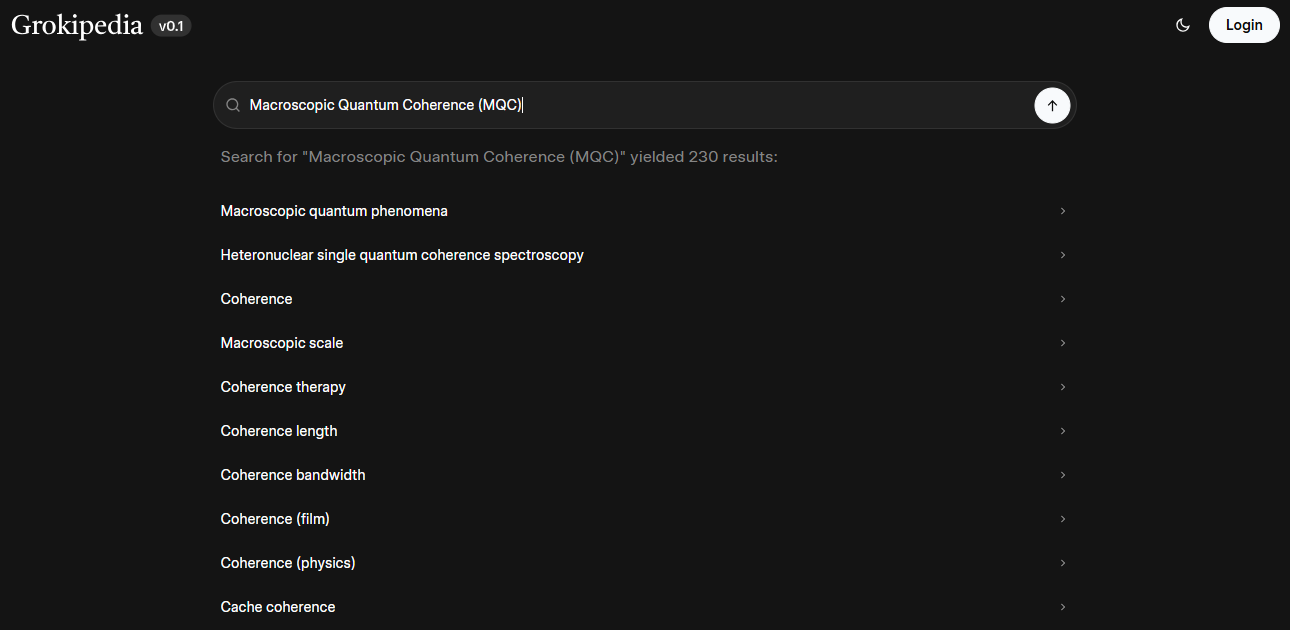
Task: Open the Coherence (physics) result
Action: tap(288, 563)
